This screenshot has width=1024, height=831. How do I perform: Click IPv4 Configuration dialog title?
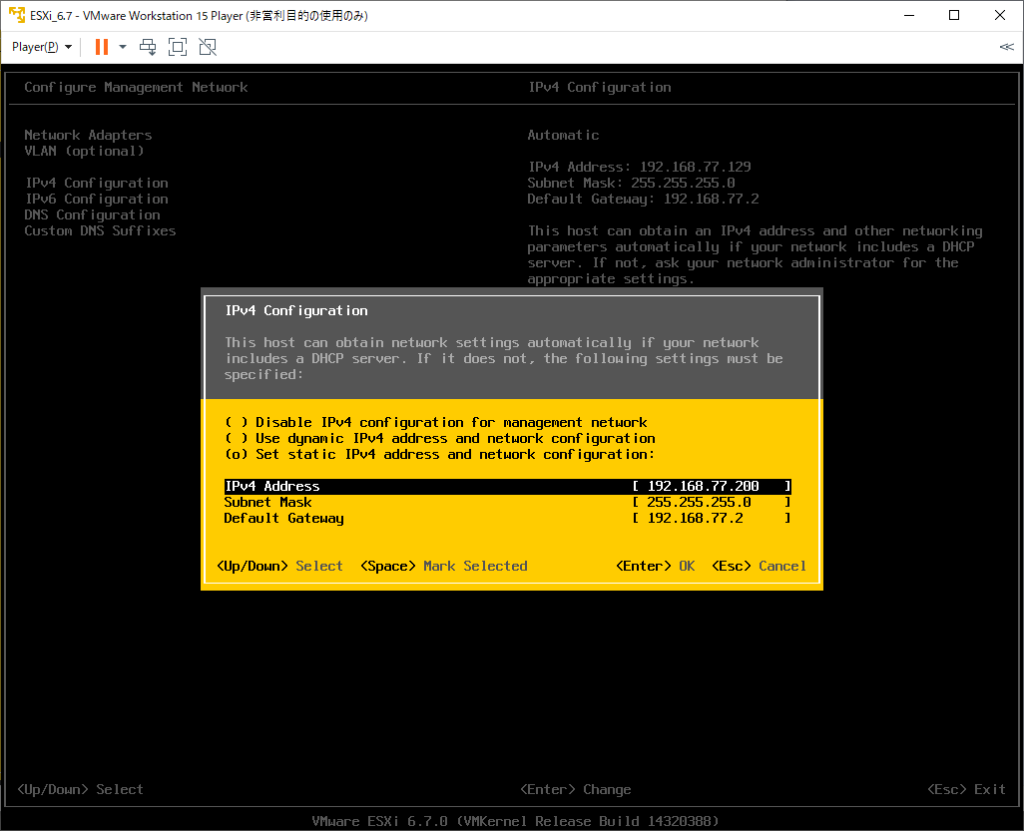(x=296, y=311)
